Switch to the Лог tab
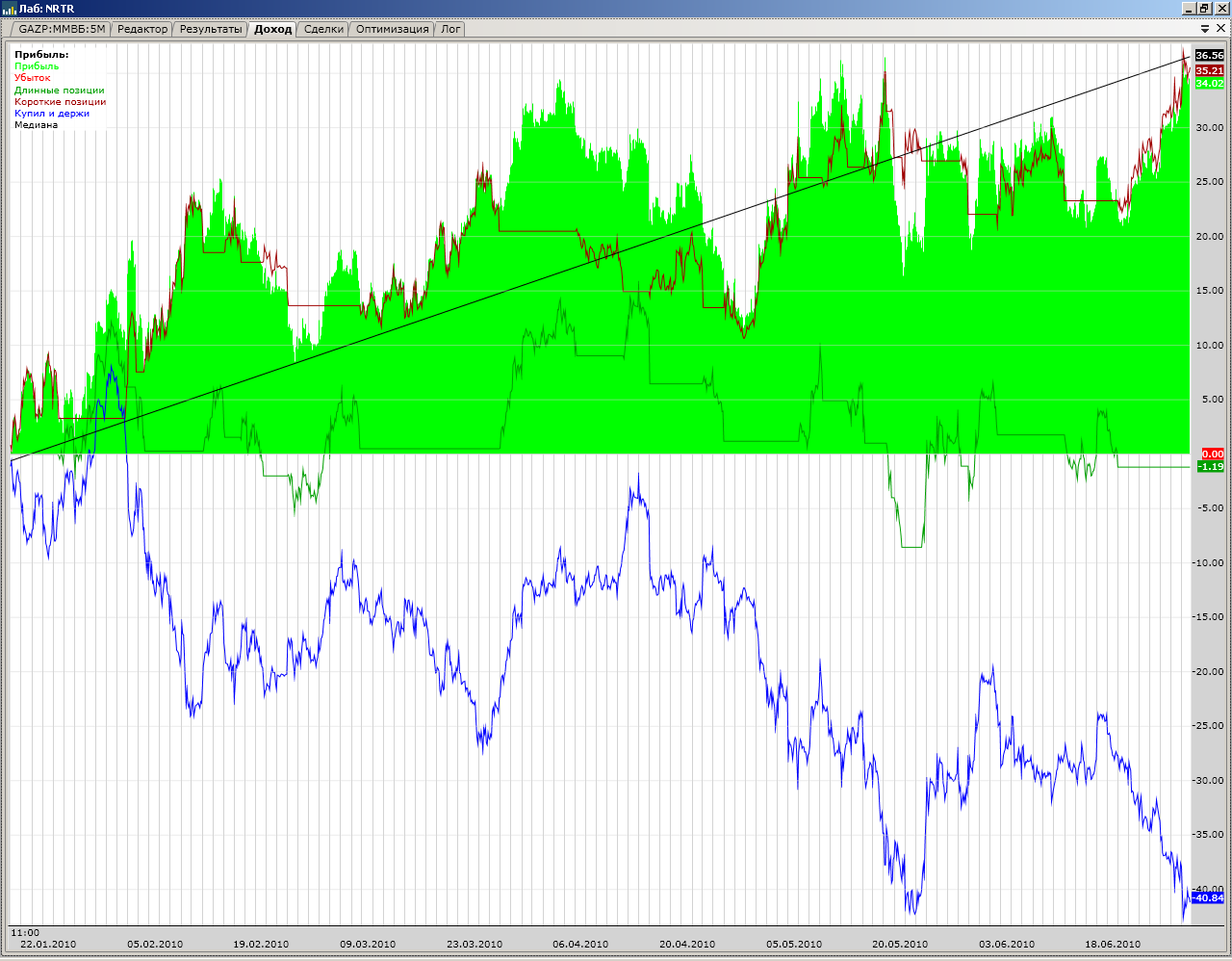 tap(450, 29)
